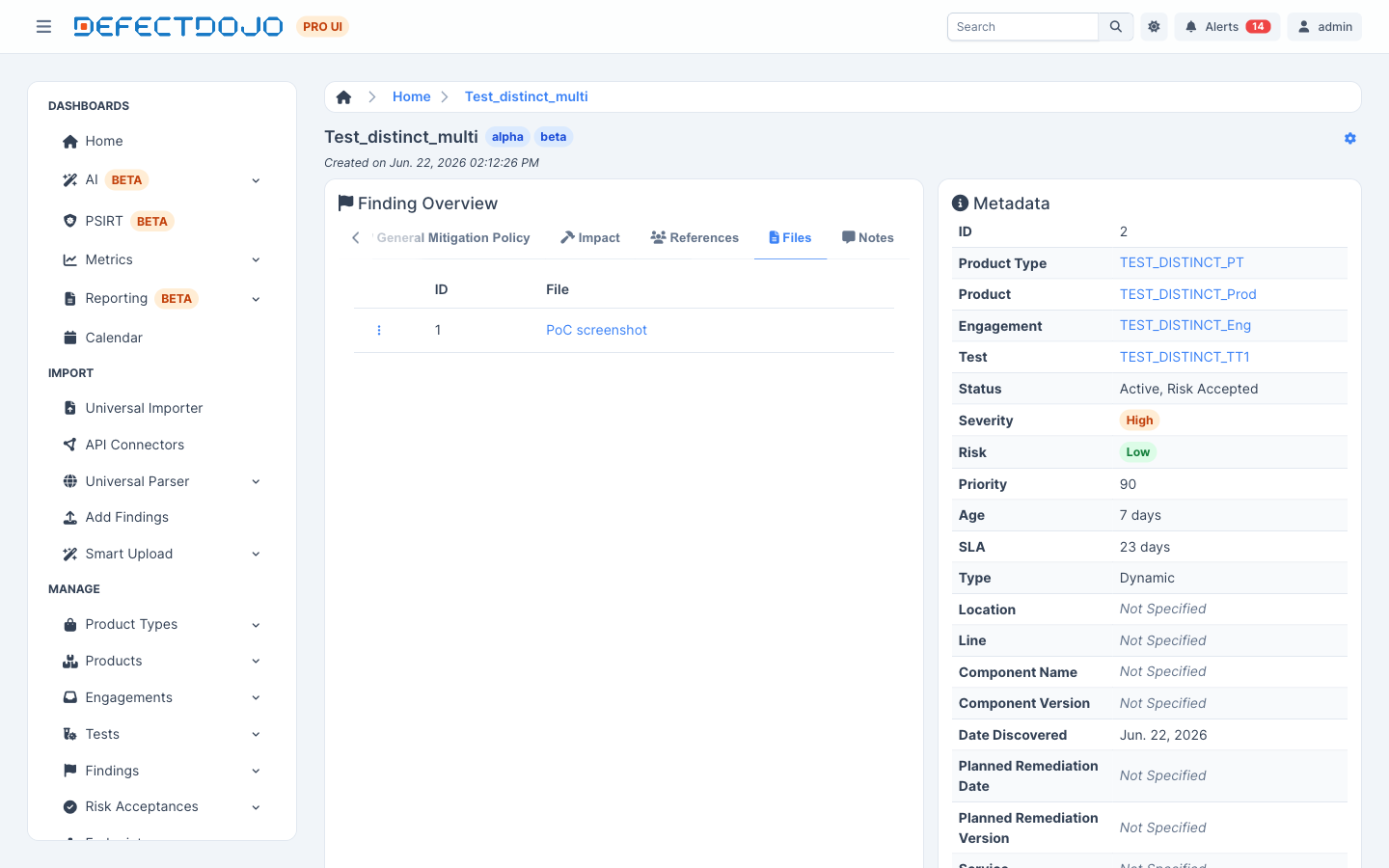Click the PSIRT shield icon

pos(69,221)
